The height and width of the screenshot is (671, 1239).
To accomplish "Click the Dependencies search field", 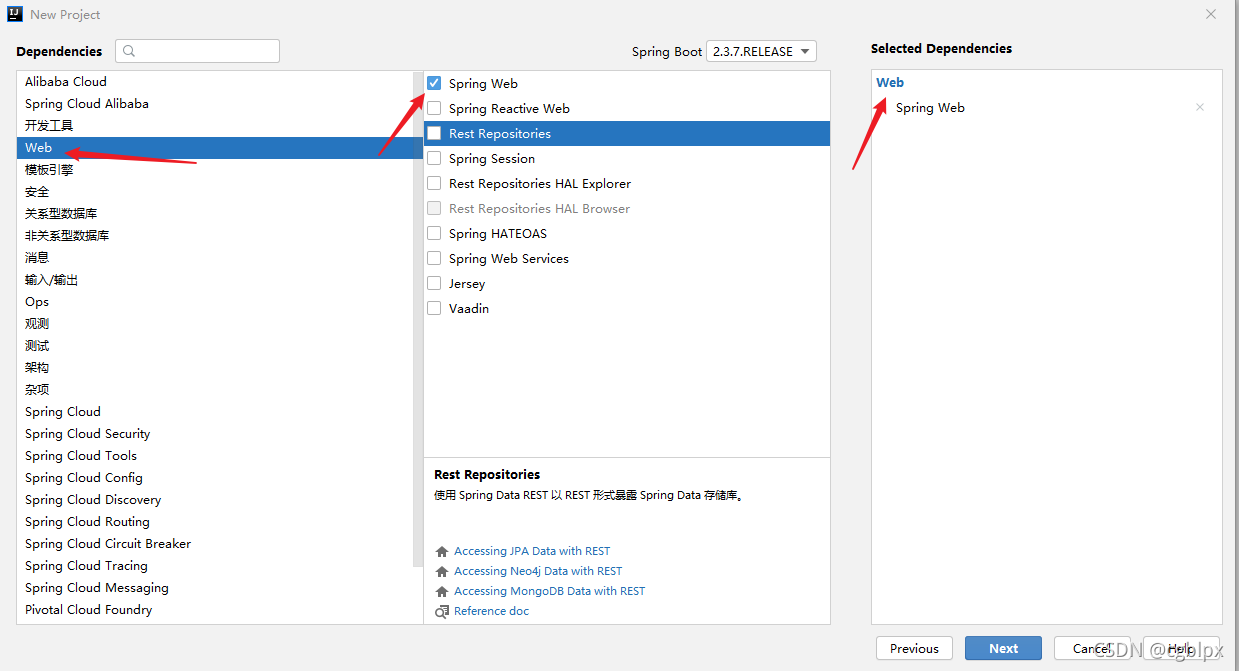I will (x=197, y=51).
